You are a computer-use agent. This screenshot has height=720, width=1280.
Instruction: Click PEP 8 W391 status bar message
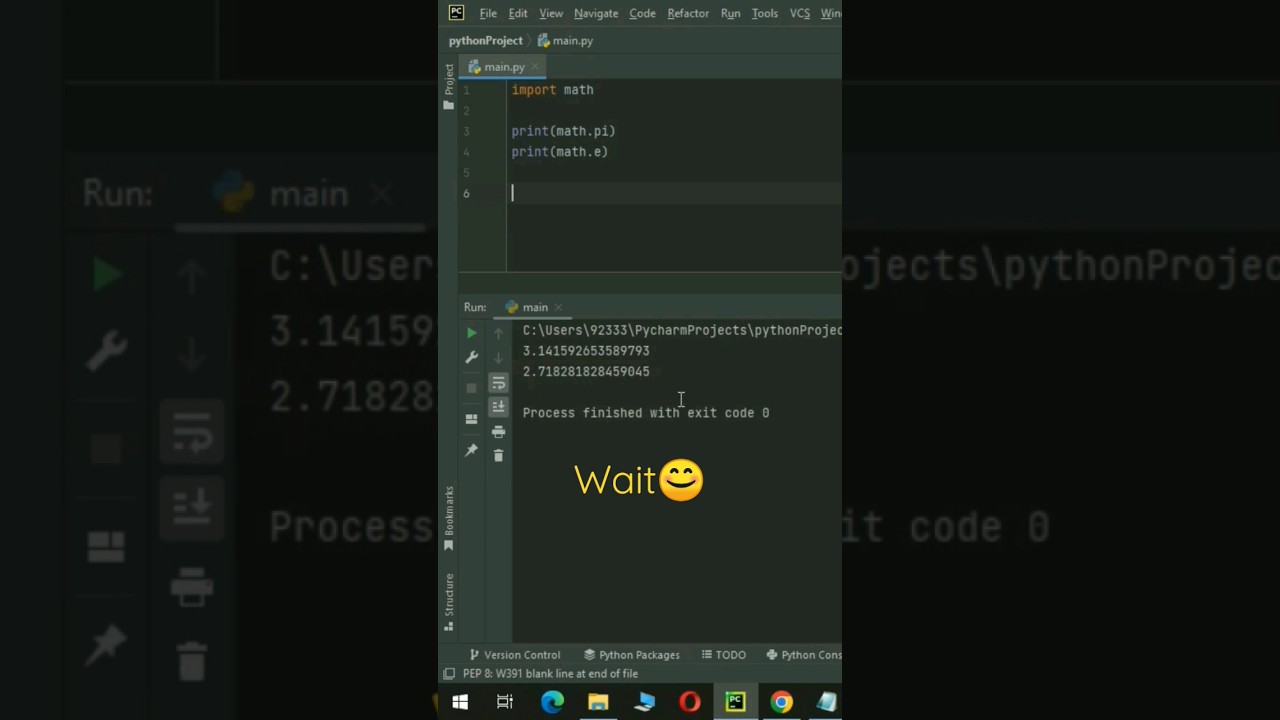550,674
